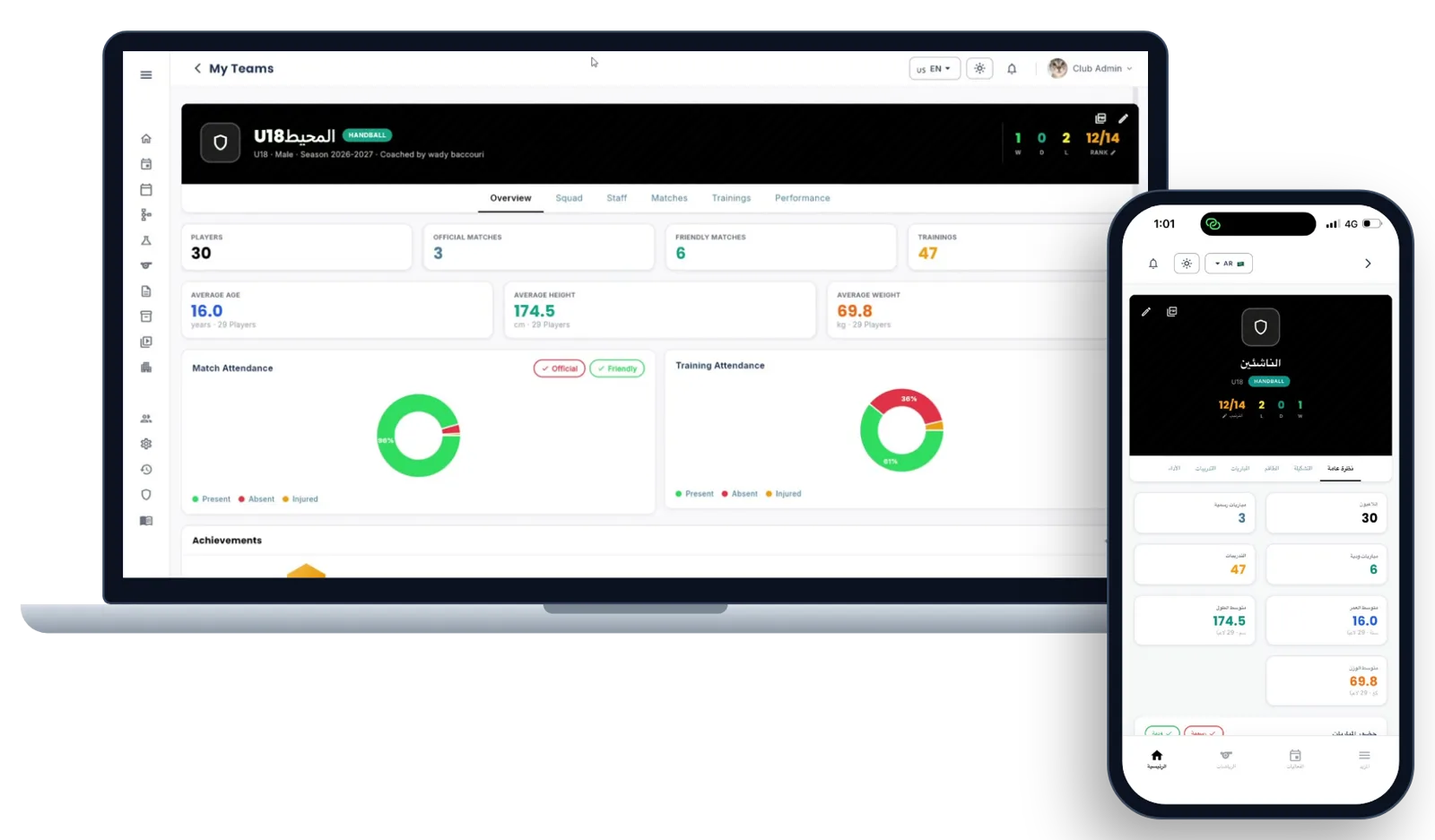Go to Home via laptop sidebar house icon
The height and width of the screenshot is (840, 1435).
146,139
